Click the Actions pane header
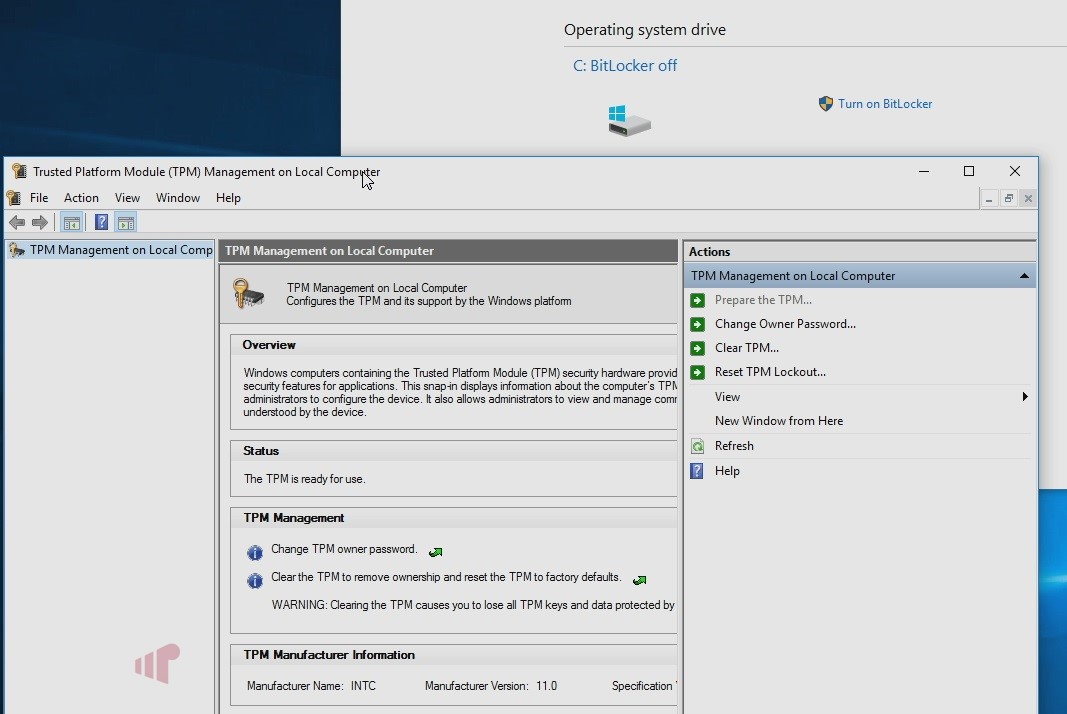The width and height of the screenshot is (1067, 714). pos(859,252)
